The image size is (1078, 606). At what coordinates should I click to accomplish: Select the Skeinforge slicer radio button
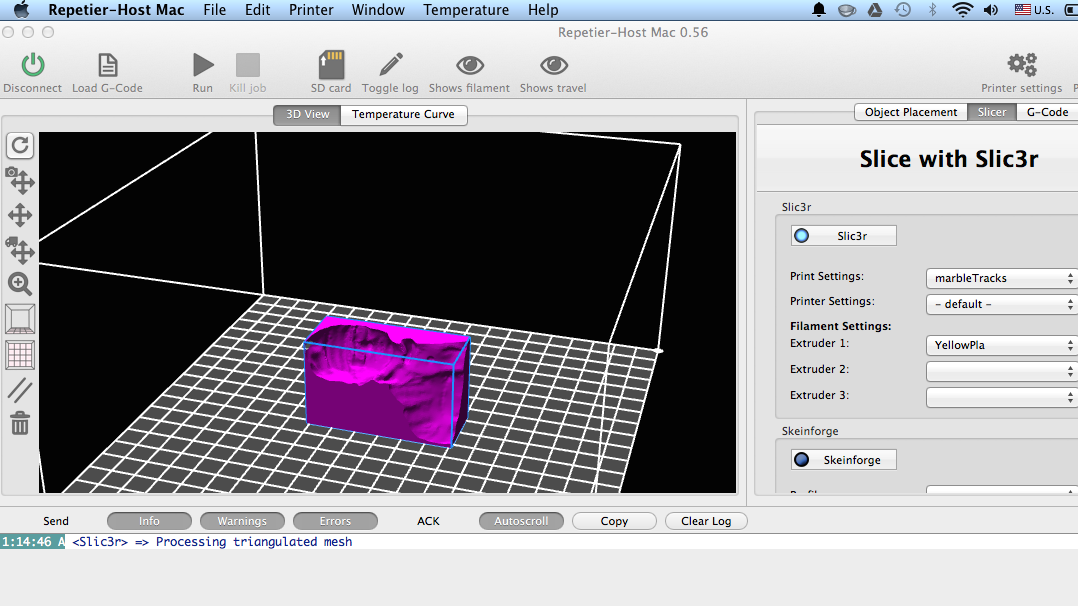pyautogui.click(x=802, y=459)
